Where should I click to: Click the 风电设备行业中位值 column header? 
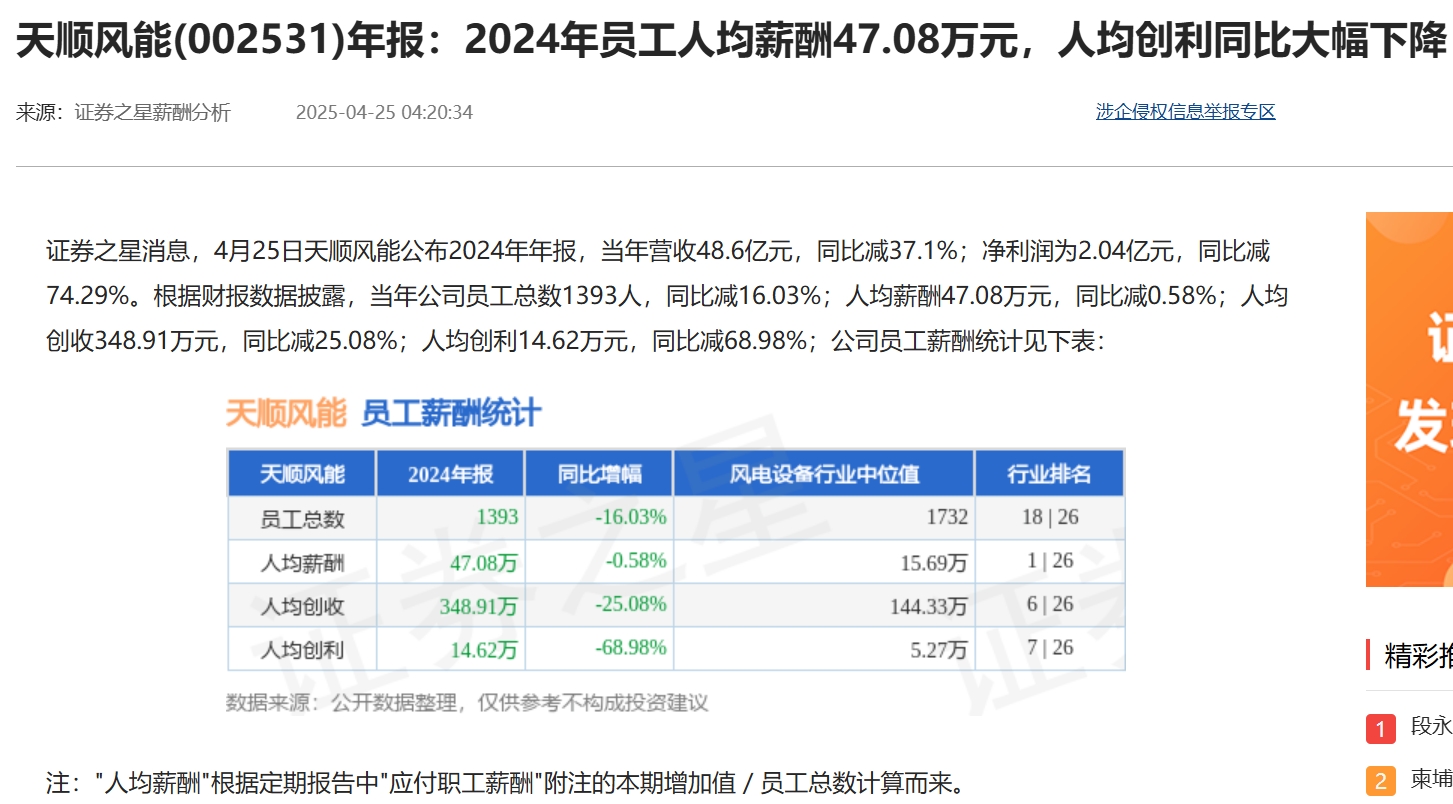click(x=824, y=474)
